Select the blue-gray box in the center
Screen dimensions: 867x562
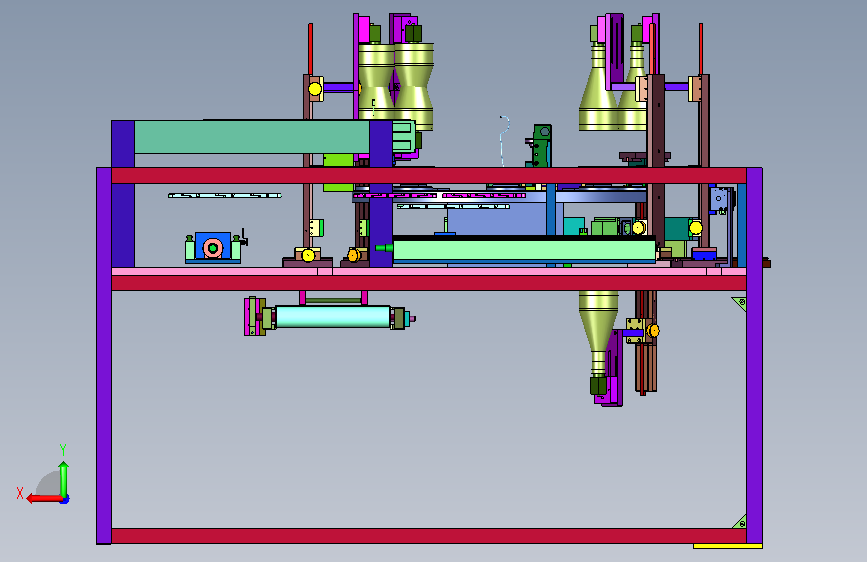point(497,218)
